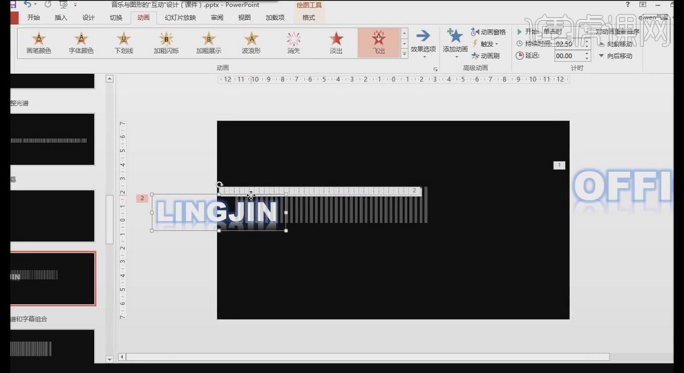
Task: Click the thumbnail pane scrollbar thumb
Action: coord(109,220)
